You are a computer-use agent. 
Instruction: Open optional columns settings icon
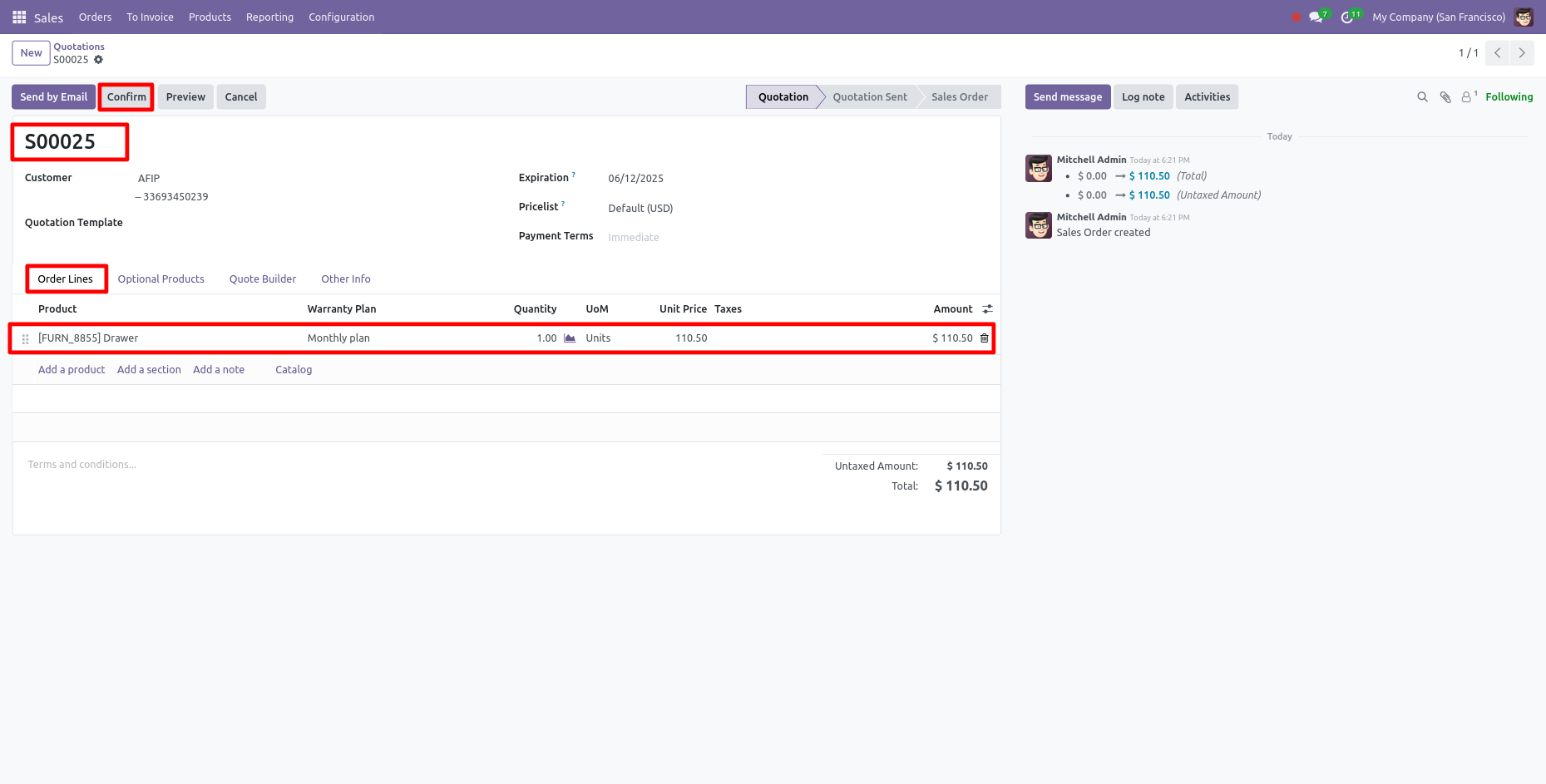tap(987, 309)
